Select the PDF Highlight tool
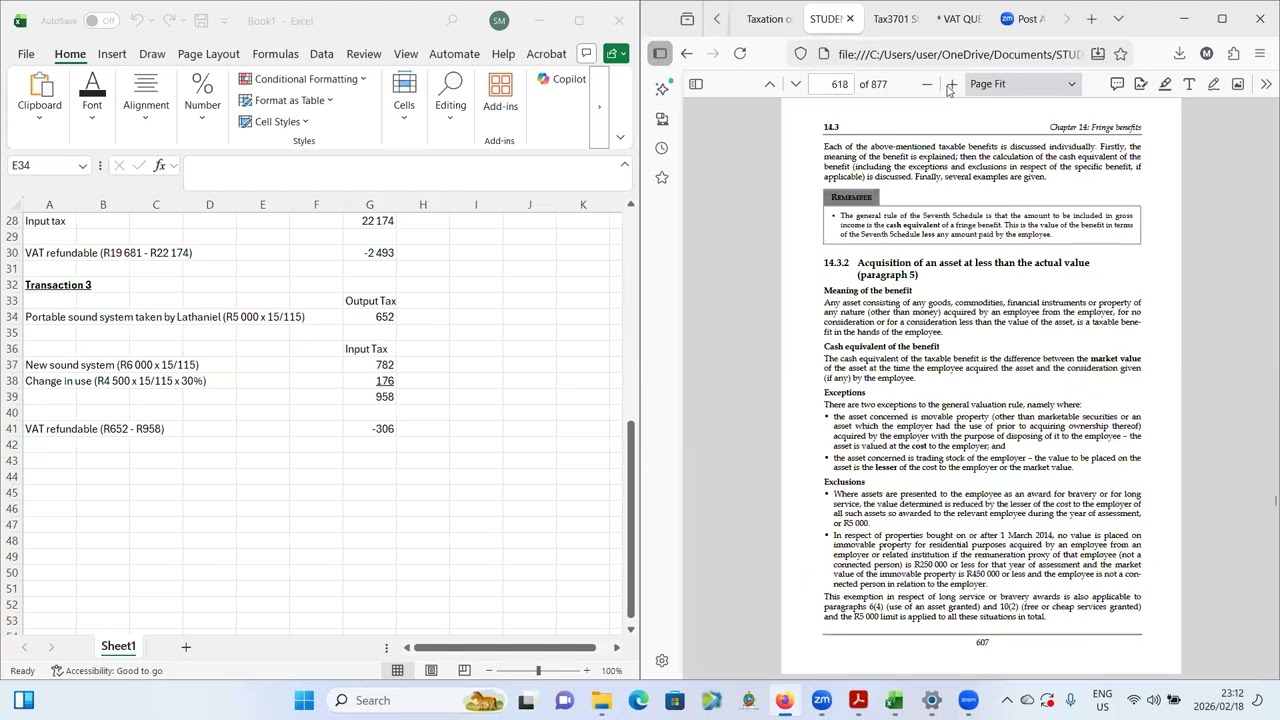 pyautogui.click(x=1165, y=84)
